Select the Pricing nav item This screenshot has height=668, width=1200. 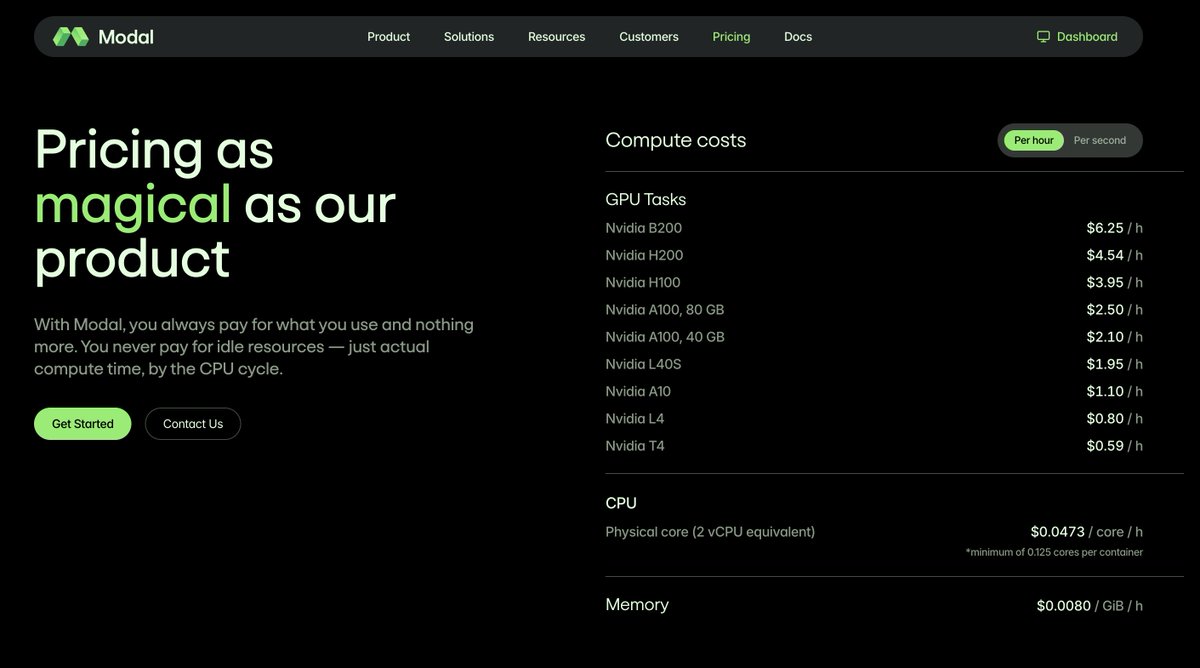tap(731, 37)
